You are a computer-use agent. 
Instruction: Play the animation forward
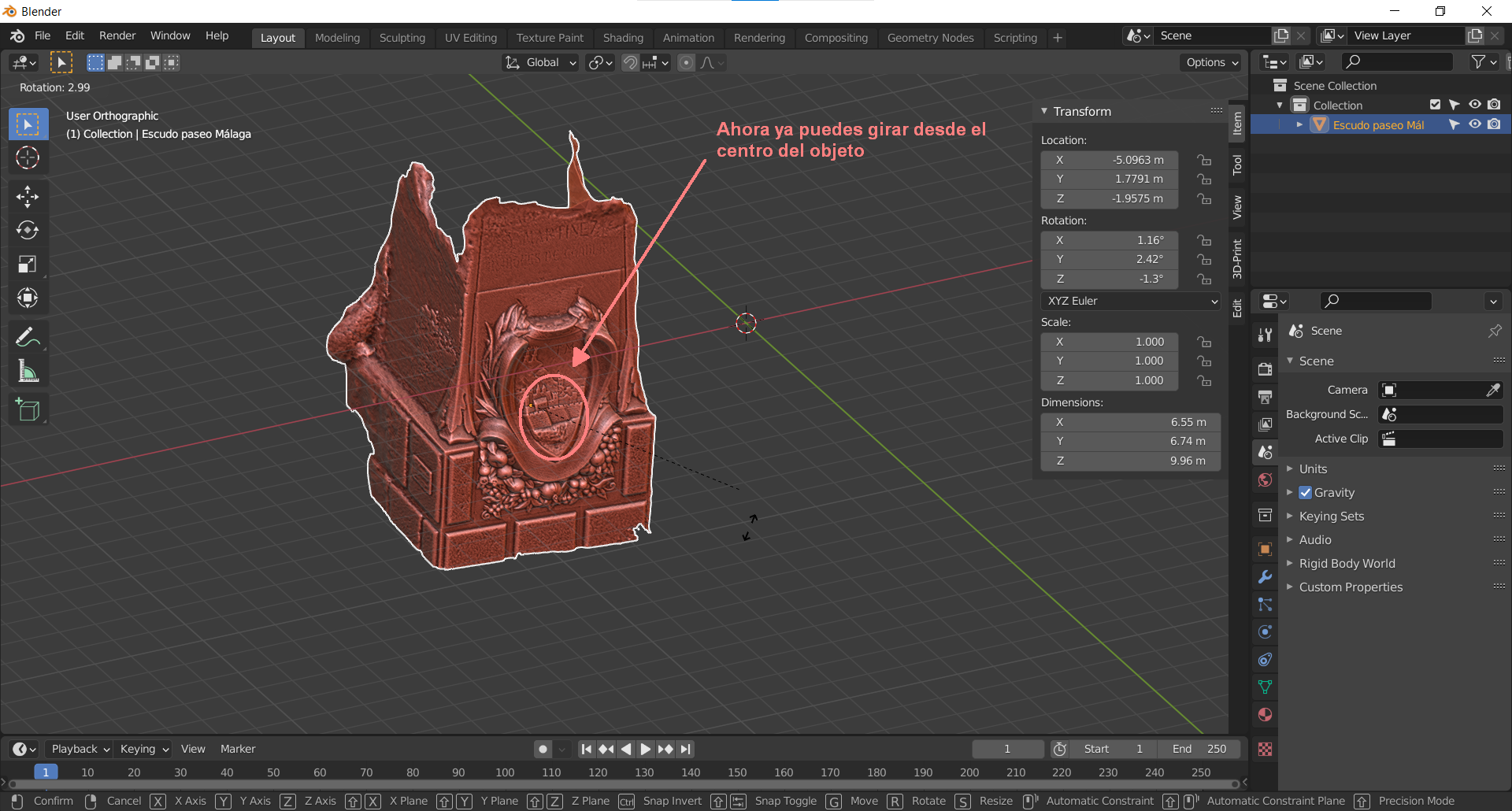coord(645,749)
